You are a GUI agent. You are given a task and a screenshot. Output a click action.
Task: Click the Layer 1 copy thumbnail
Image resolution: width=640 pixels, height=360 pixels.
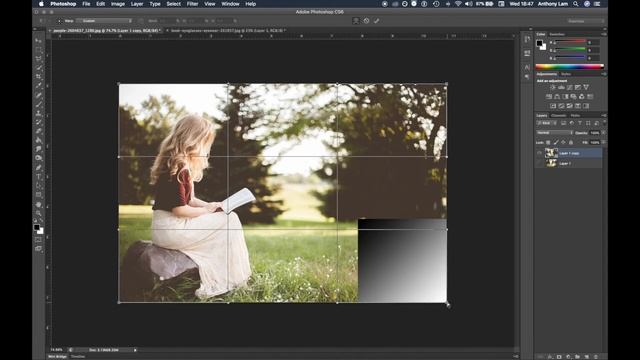click(551, 153)
